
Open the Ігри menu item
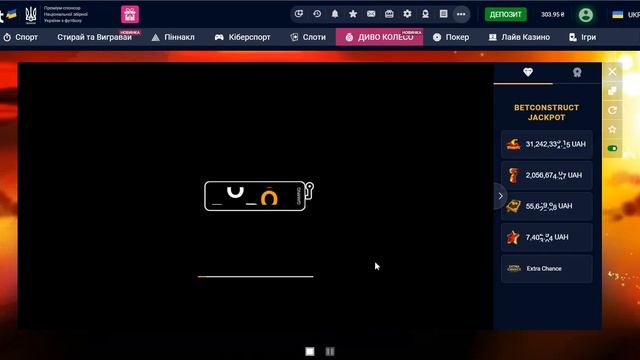[x=582, y=37]
